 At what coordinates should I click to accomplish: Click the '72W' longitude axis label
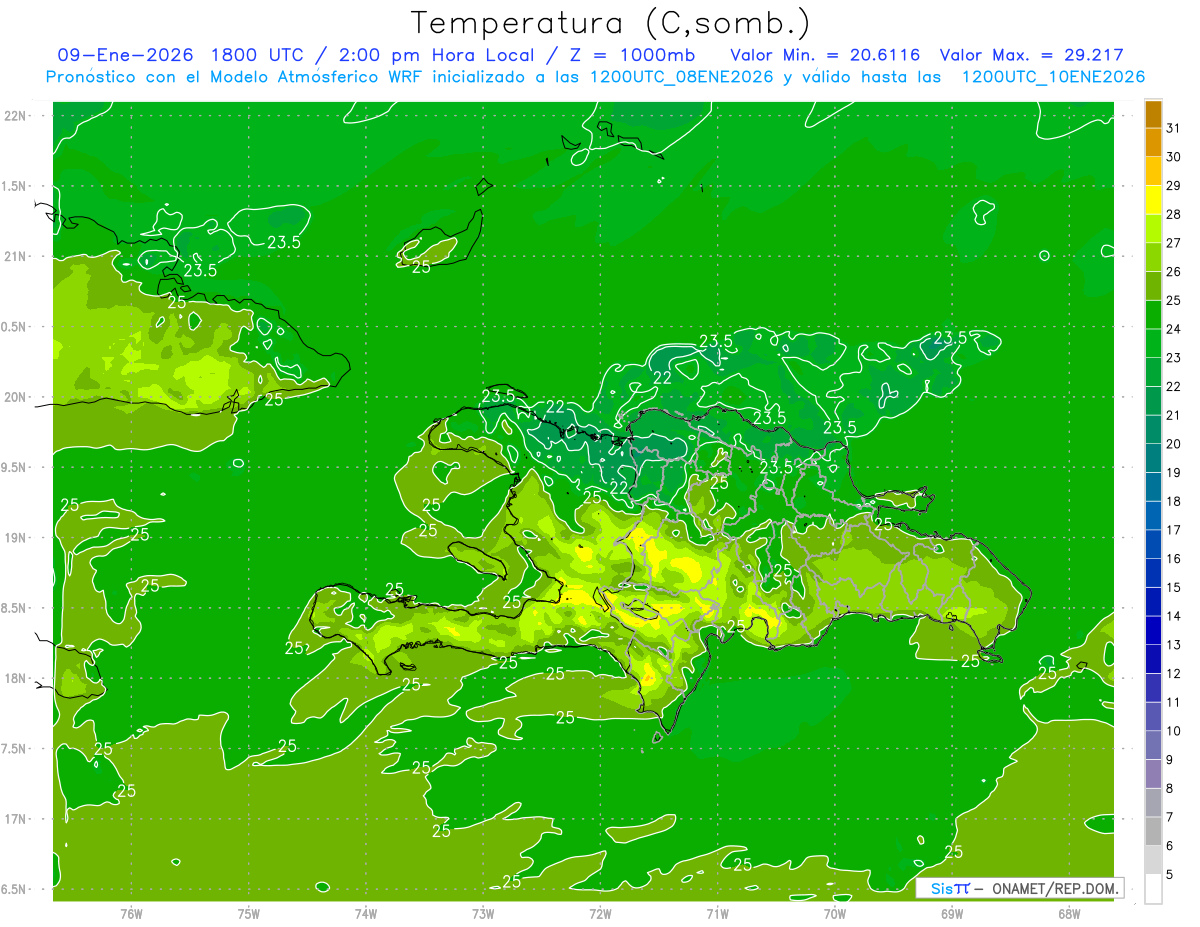click(600, 914)
